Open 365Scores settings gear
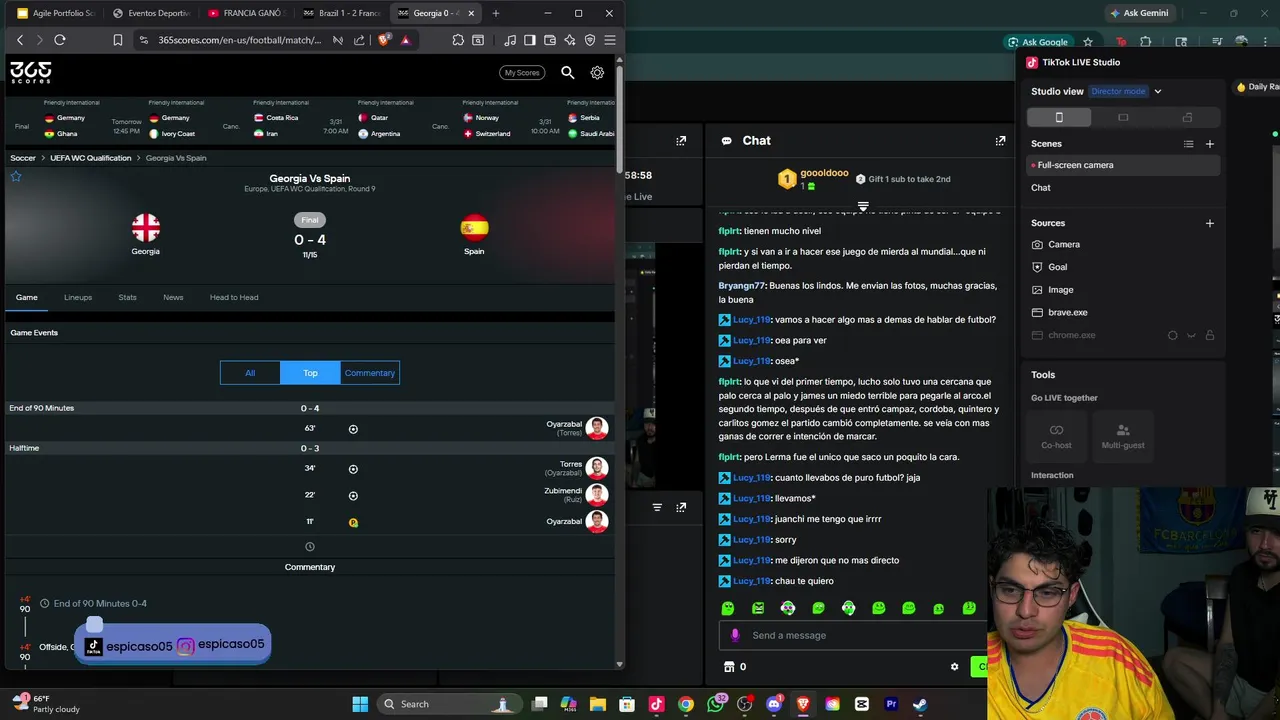Viewport: 1280px width, 720px height. click(x=597, y=72)
